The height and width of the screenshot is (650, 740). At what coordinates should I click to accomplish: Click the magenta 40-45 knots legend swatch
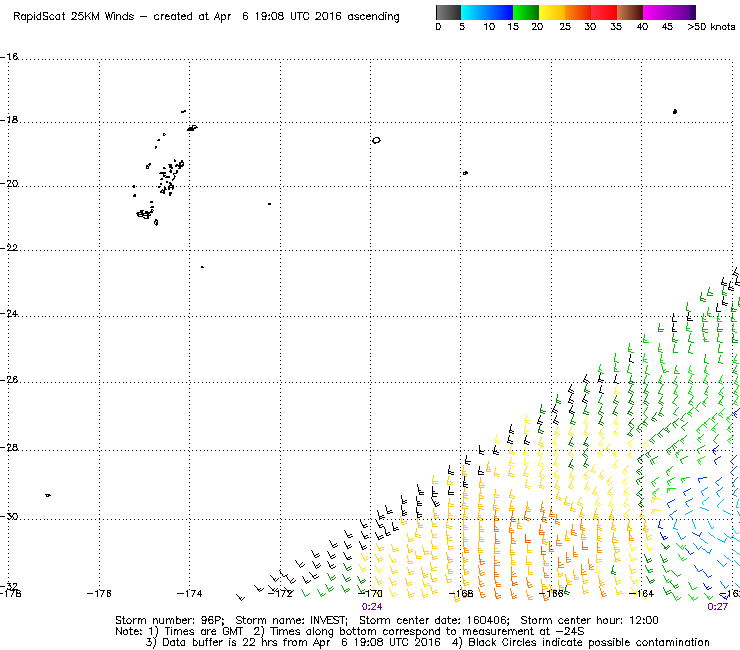[656, 12]
